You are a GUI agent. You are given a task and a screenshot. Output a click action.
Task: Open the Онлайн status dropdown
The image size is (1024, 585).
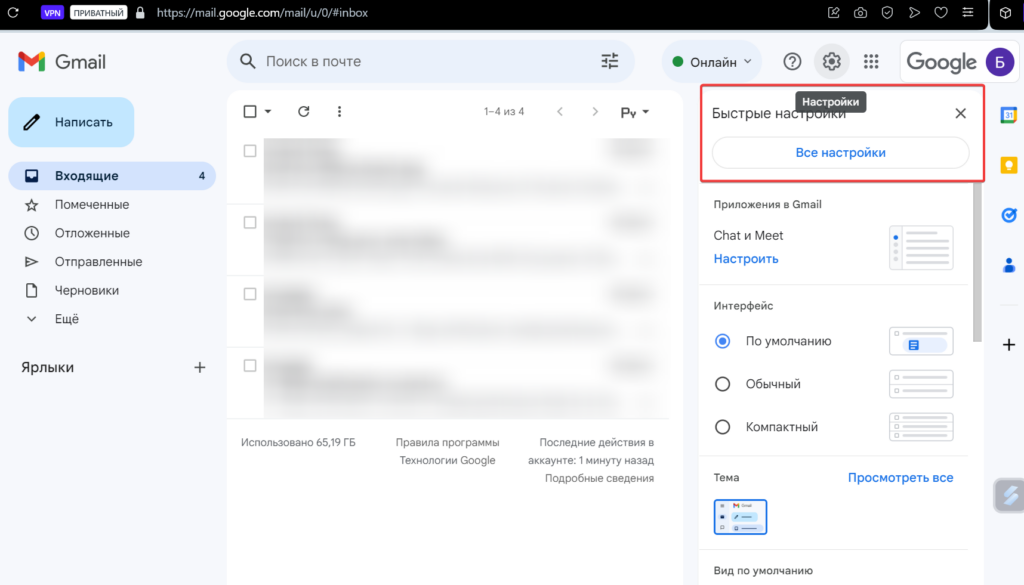click(712, 62)
